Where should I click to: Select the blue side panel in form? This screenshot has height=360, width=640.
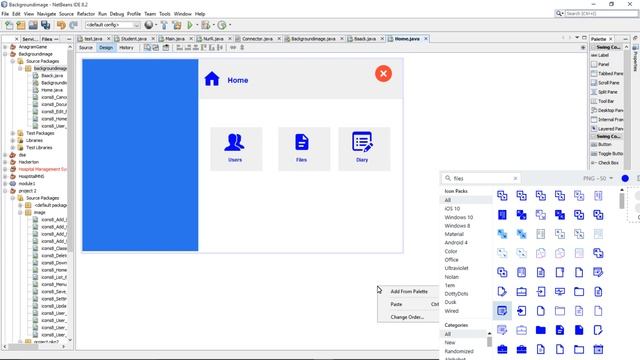point(140,155)
